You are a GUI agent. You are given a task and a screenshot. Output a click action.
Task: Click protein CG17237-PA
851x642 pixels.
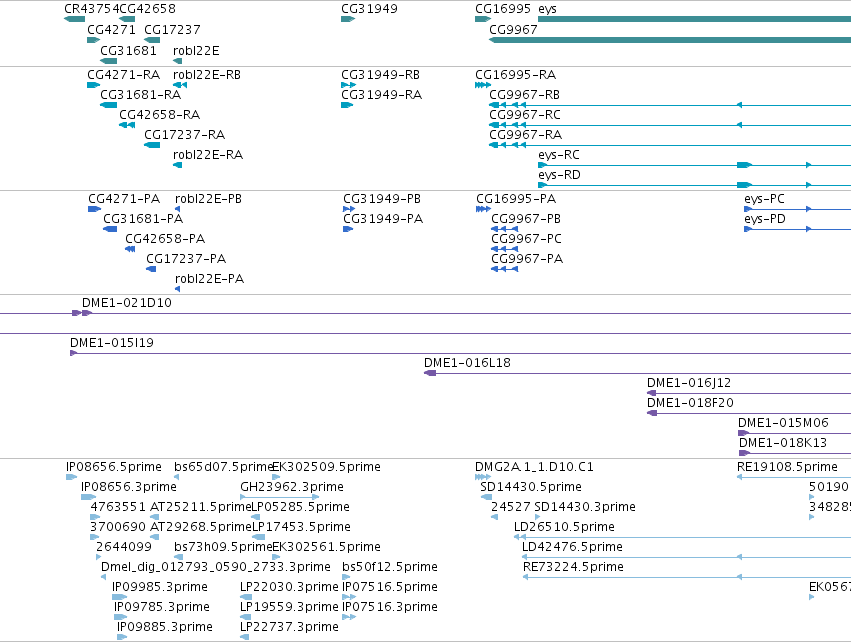186,259
